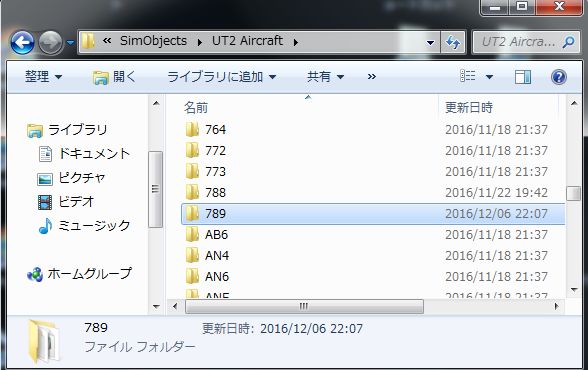This screenshot has height=370, width=588.
Task: Open the 整理 menu
Action: pos(43,77)
